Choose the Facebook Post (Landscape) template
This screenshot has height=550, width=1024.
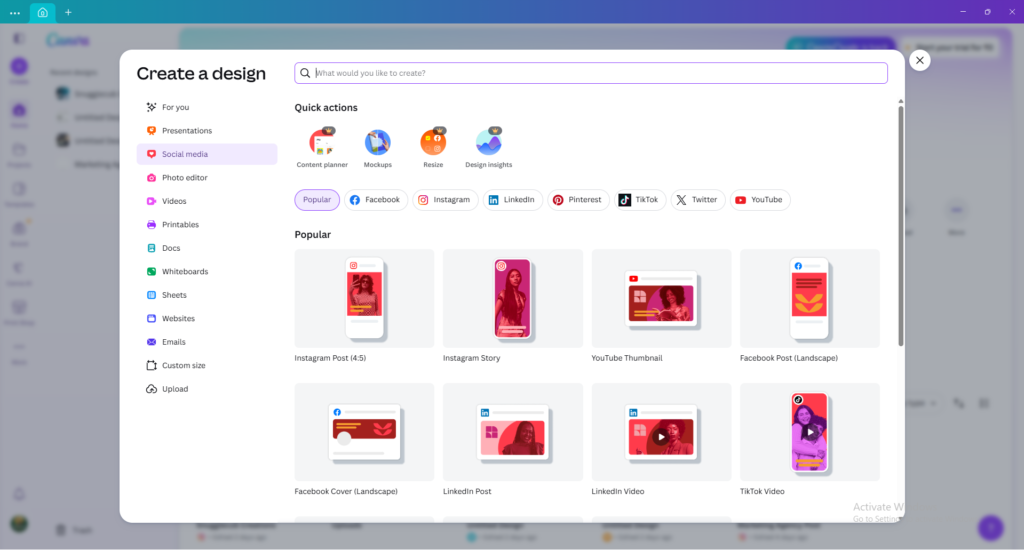point(810,299)
